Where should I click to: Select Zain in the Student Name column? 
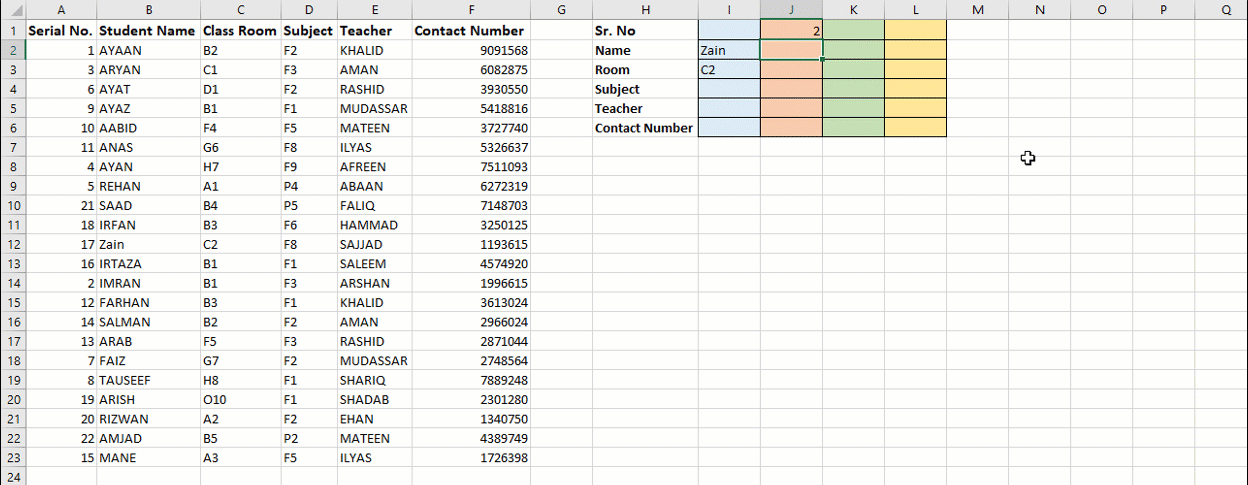point(148,244)
